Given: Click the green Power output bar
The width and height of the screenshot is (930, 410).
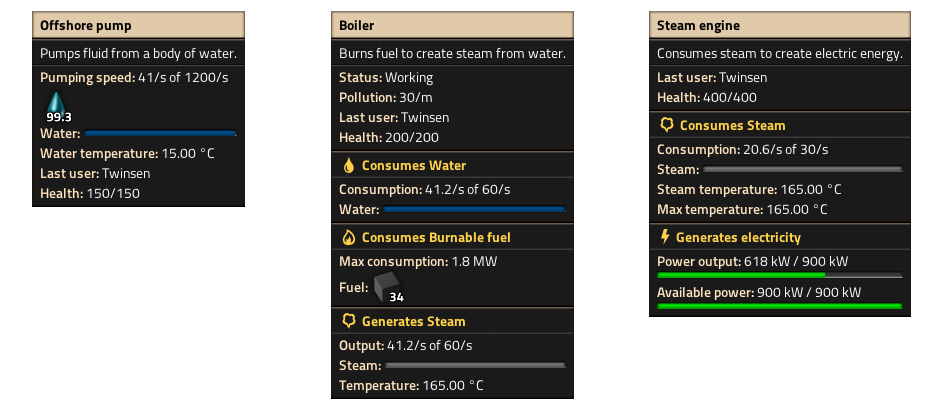Looking at the screenshot, I should 780,275.
